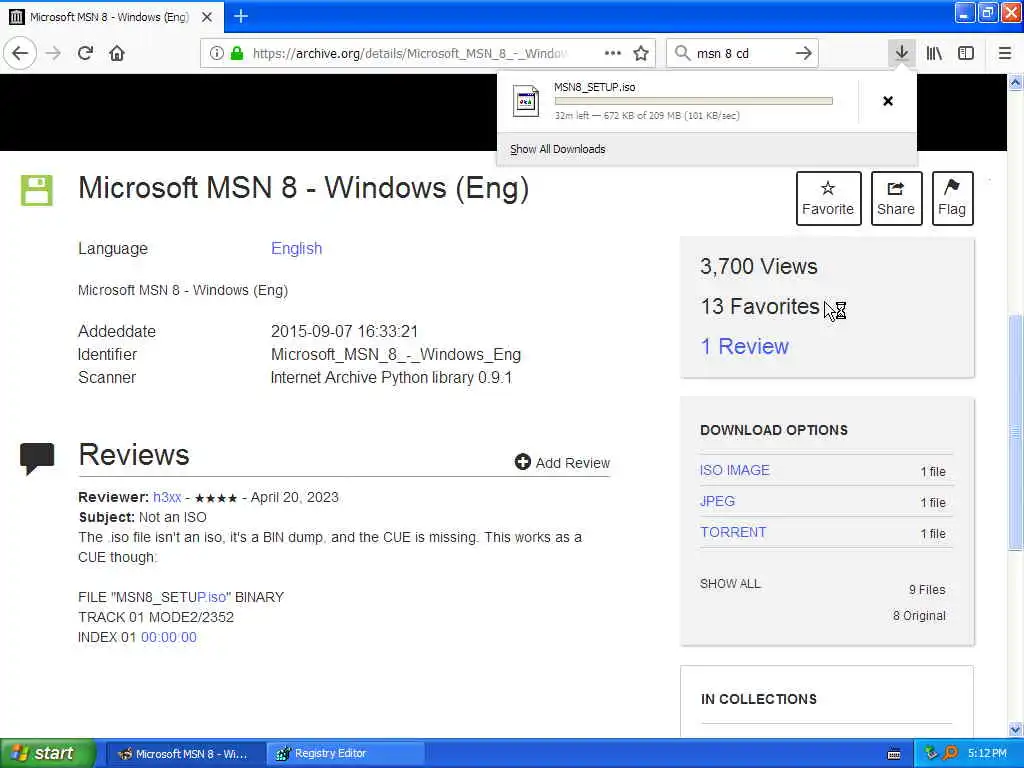Image resolution: width=1024 pixels, height=768 pixels.
Task: Reload the current page
Action: coord(86,54)
